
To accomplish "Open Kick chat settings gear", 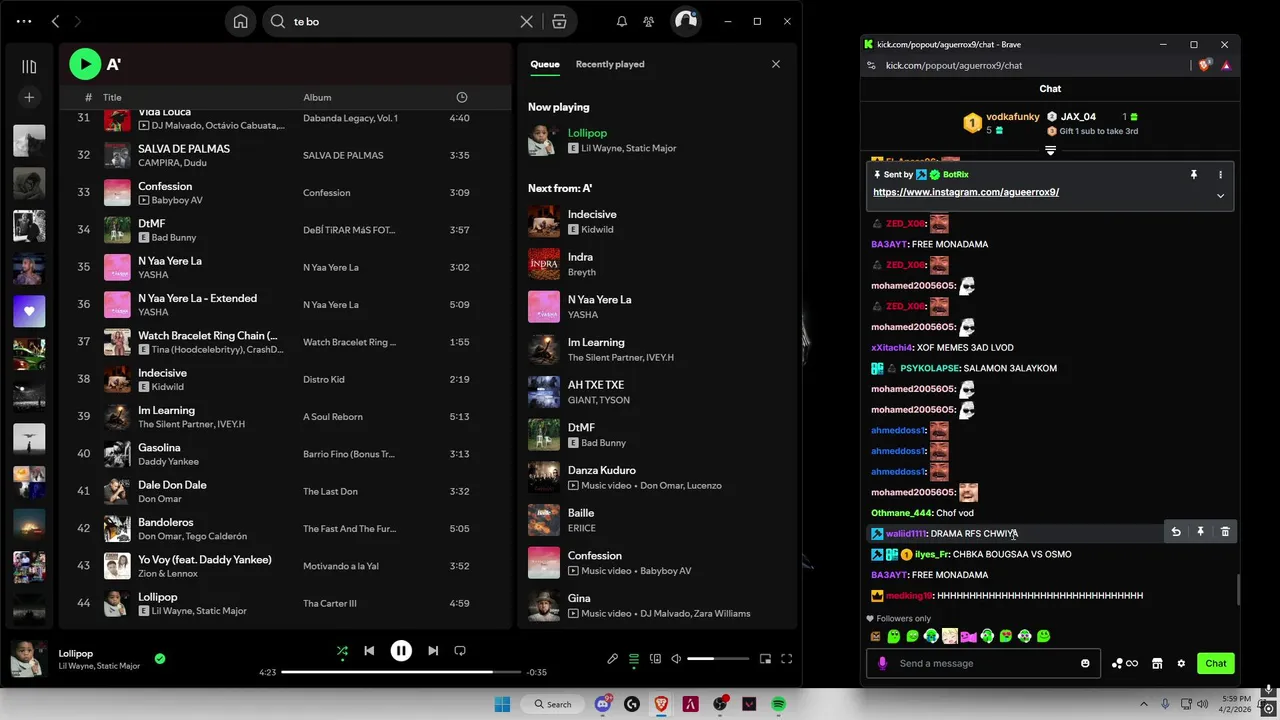I will (x=1181, y=663).
